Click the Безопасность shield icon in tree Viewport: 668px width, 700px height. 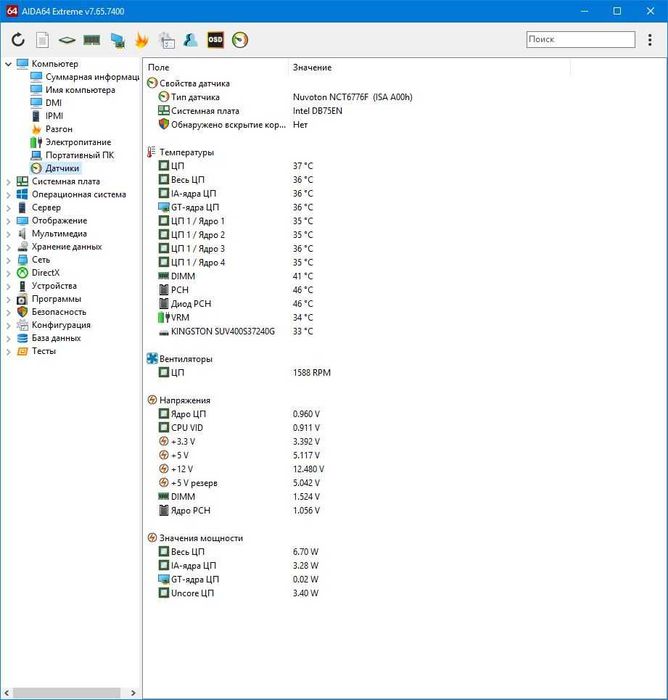pyautogui.click(x=22, y=312)
